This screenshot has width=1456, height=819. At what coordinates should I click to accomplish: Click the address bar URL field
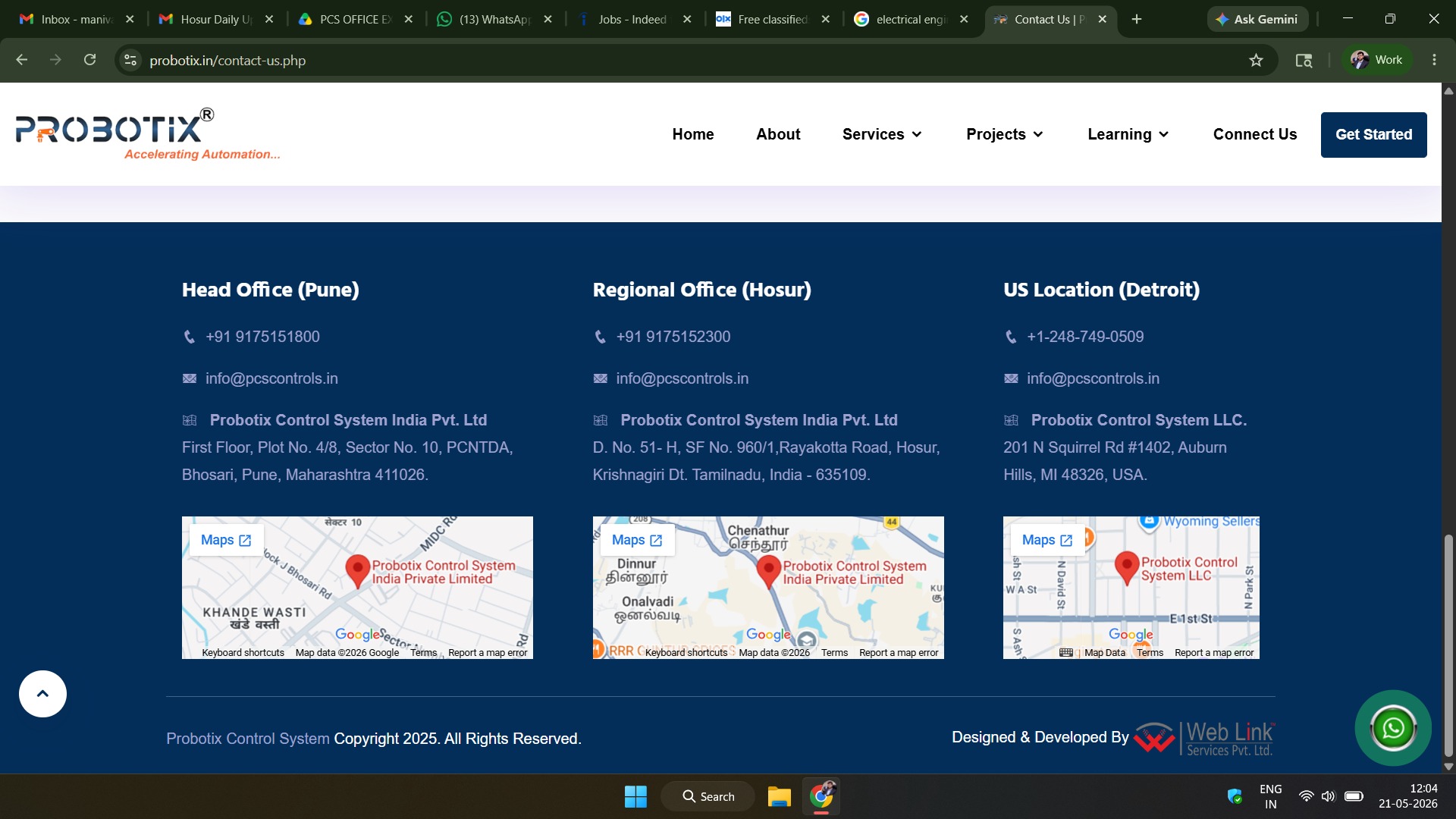coord(682,60)
